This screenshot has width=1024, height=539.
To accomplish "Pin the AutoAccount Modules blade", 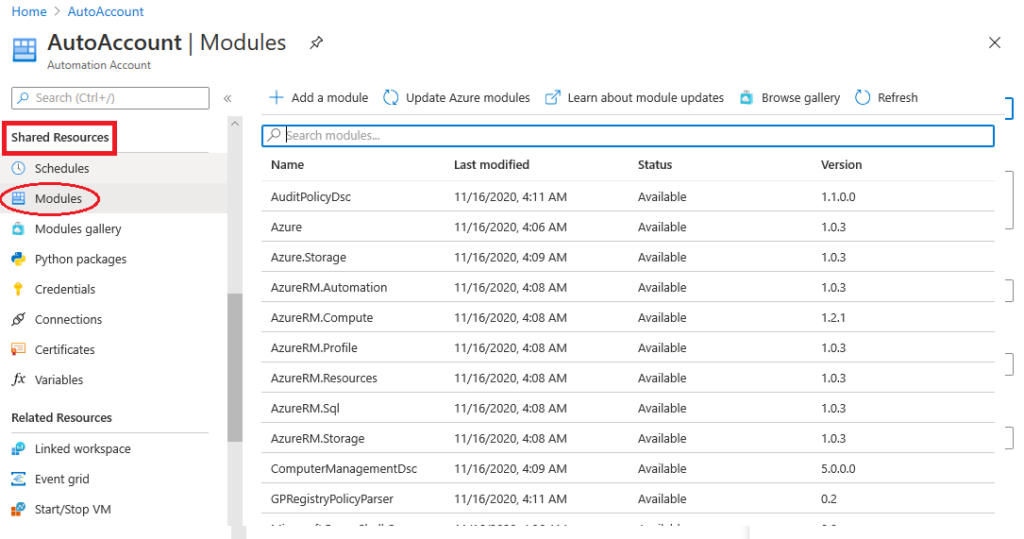I will (316, 43).
